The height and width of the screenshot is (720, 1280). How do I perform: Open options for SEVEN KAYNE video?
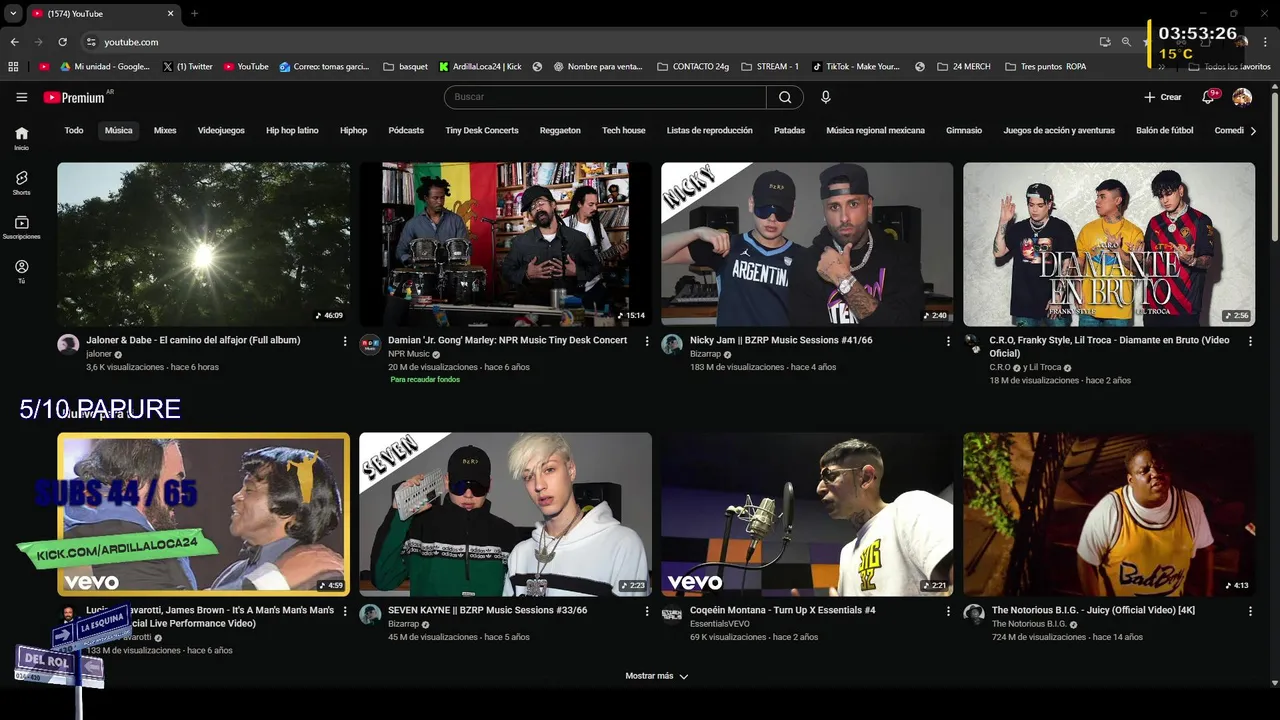click(647, 611)
